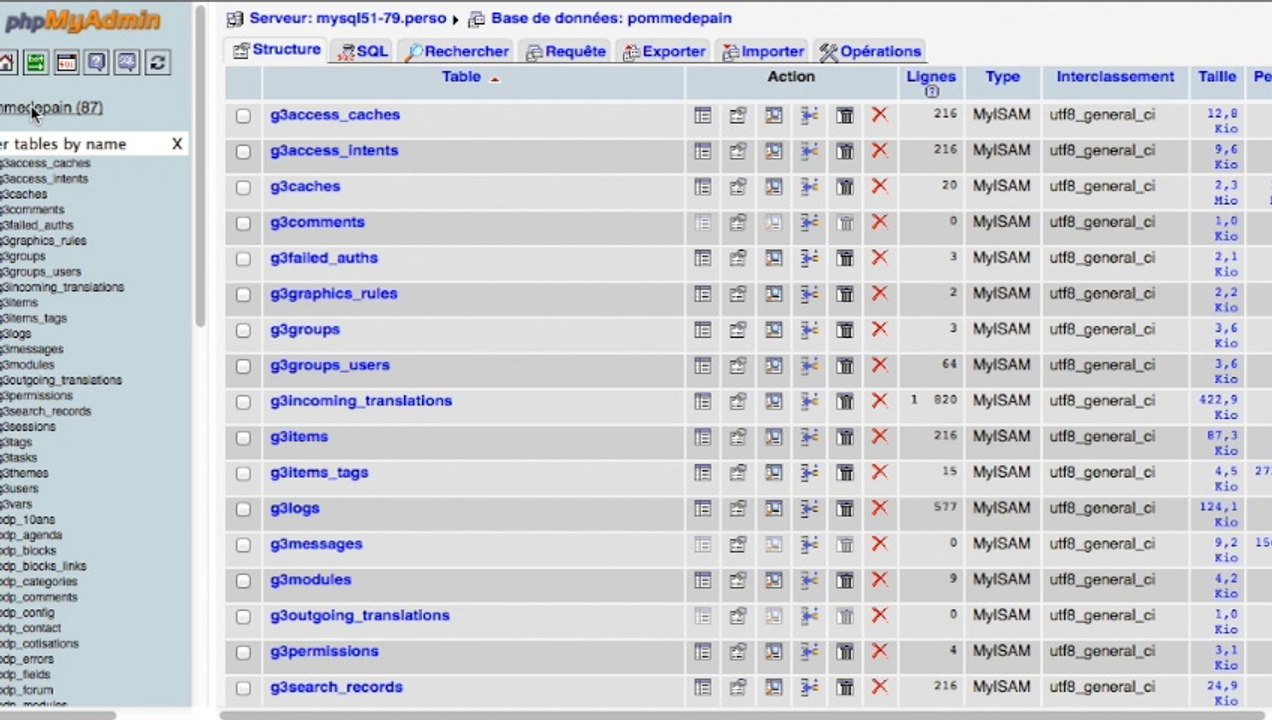This screenshot has width=1272, height=720.
Task: Tick the checkbox for g3access_intents
Action: coord(243,152)
